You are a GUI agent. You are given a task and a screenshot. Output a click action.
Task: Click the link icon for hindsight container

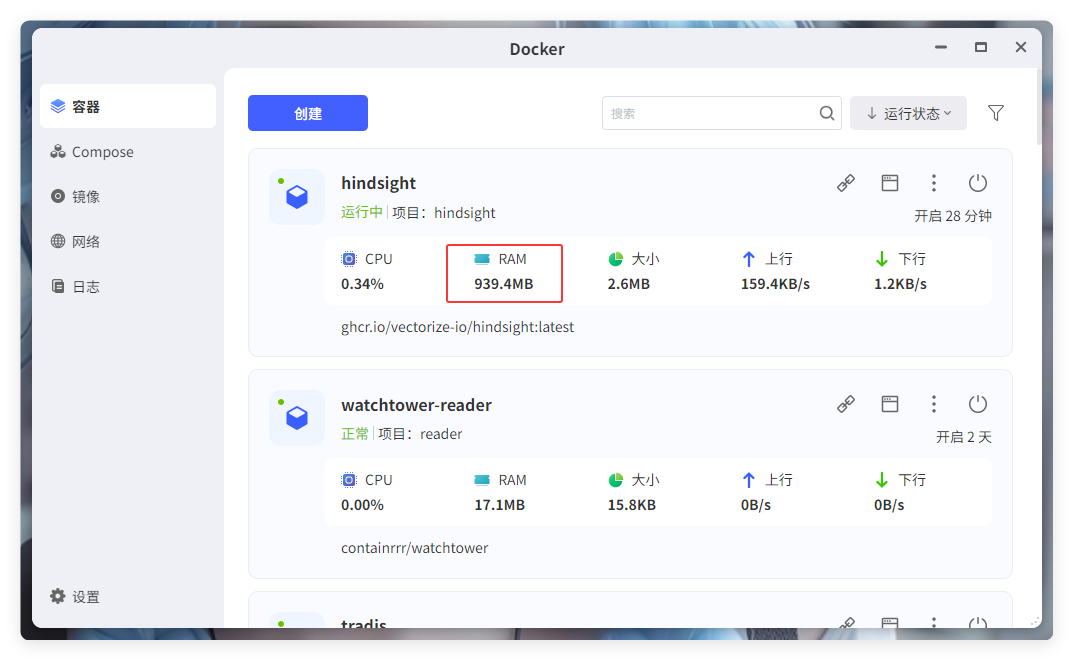pyautogui.click(x=846, y=183)
